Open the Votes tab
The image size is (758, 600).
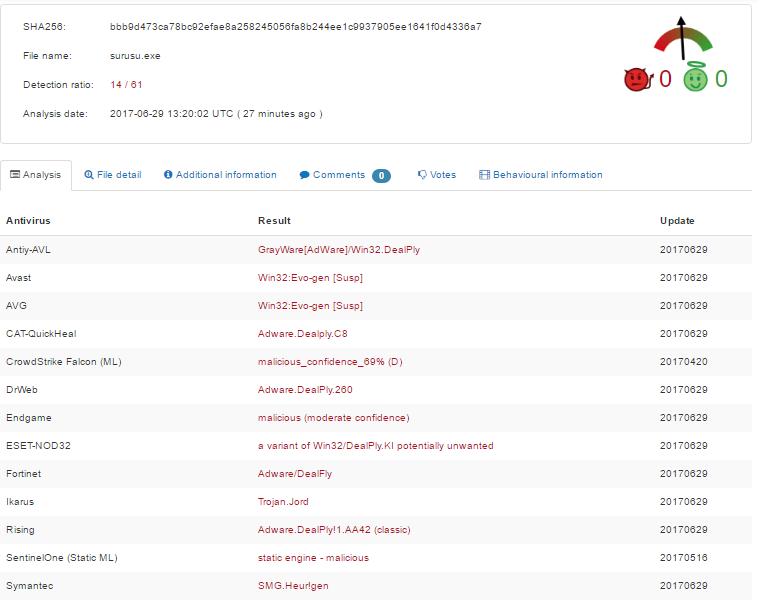(437, 175)
